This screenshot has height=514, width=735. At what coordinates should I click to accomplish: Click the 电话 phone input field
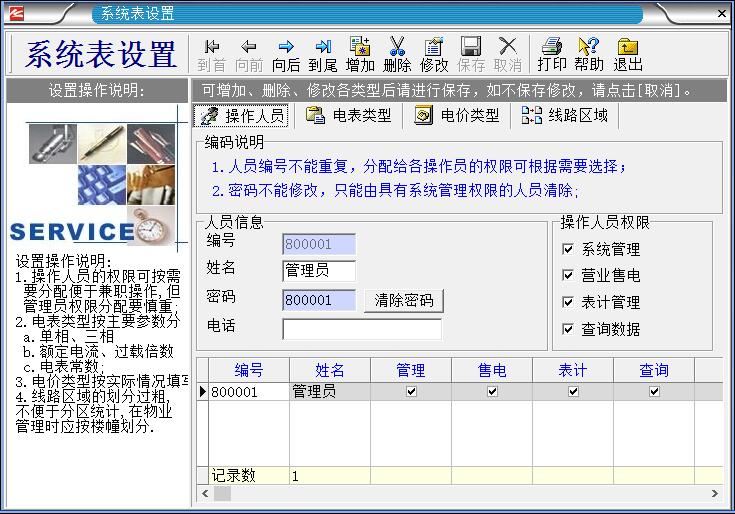point(361,329)
